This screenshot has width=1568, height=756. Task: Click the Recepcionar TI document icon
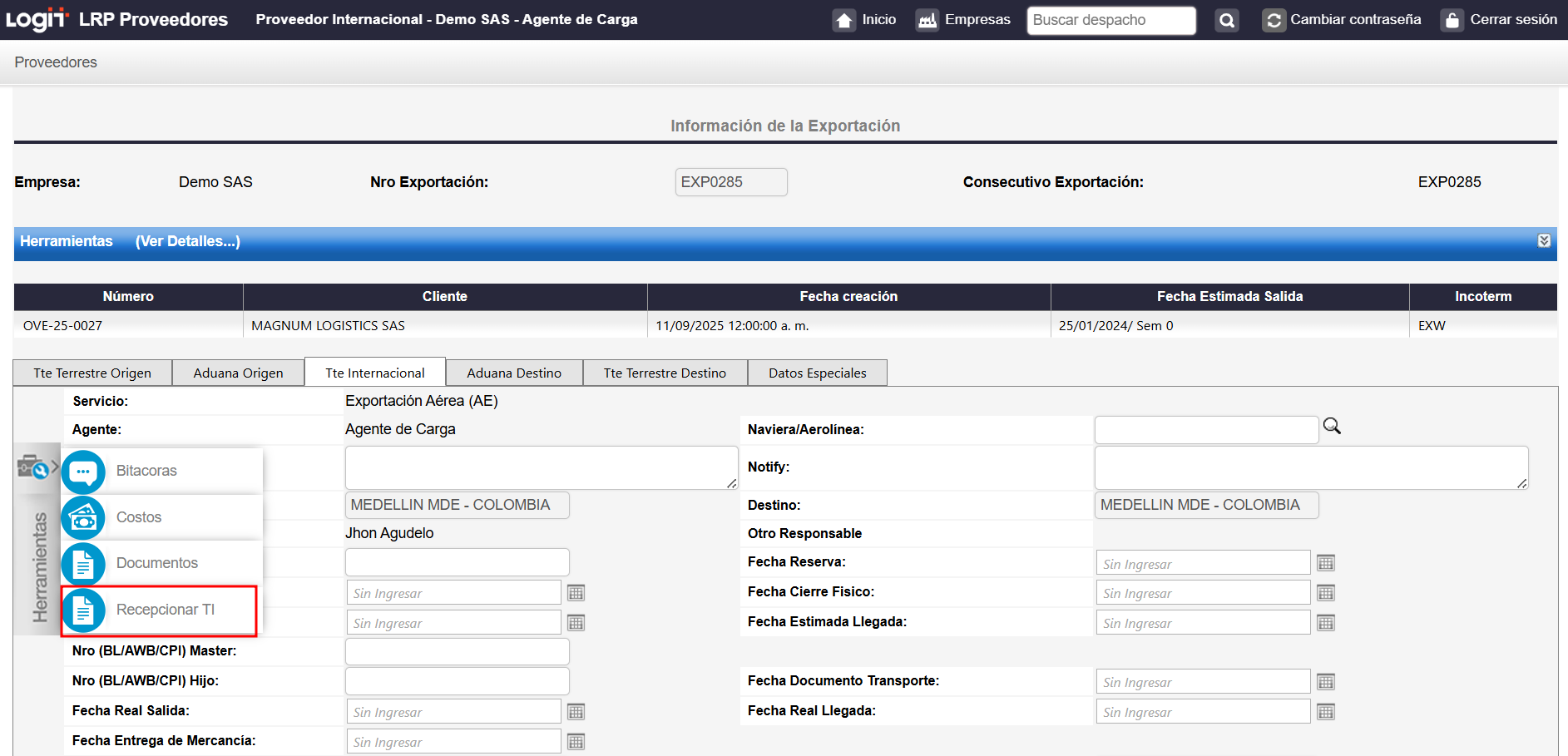coord(83,610)
